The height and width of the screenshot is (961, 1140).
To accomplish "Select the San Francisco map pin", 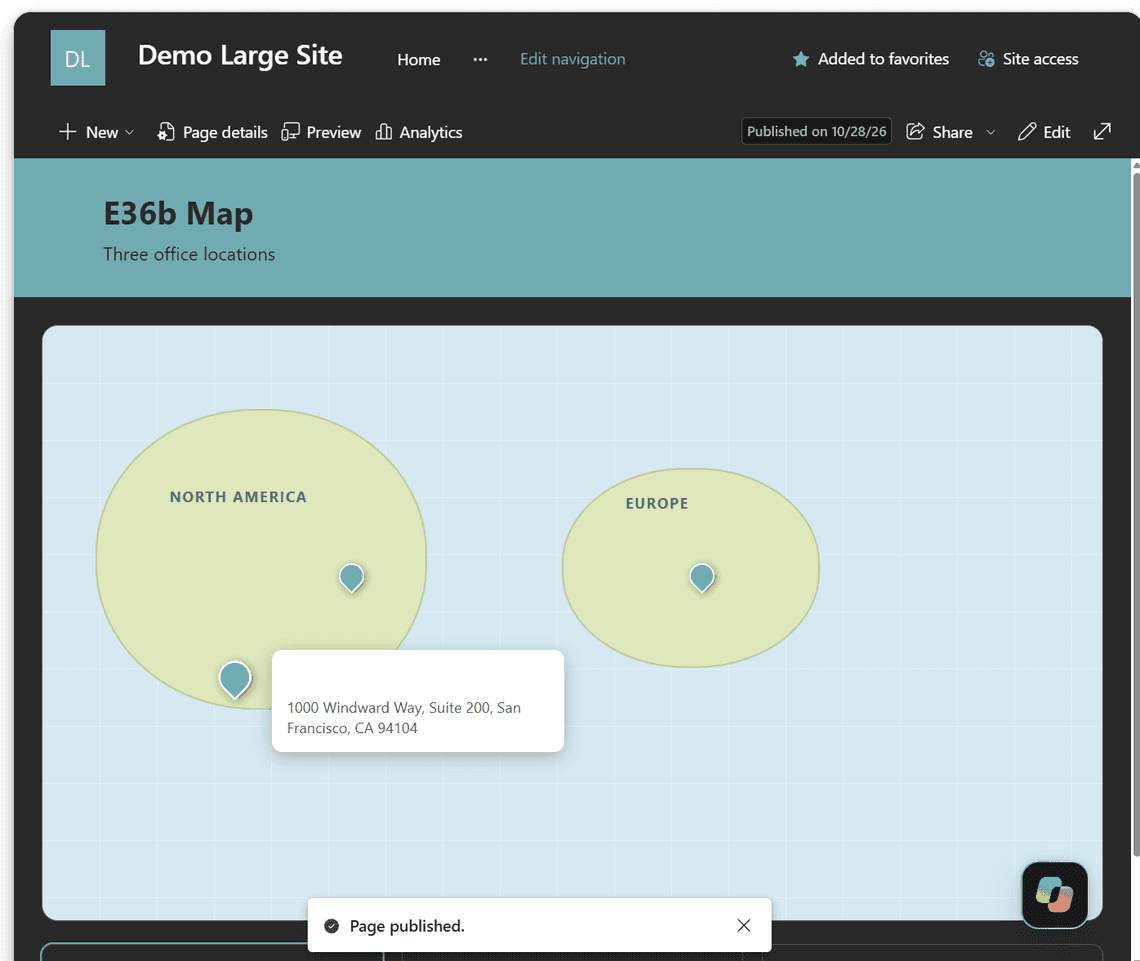I will 235,679.
